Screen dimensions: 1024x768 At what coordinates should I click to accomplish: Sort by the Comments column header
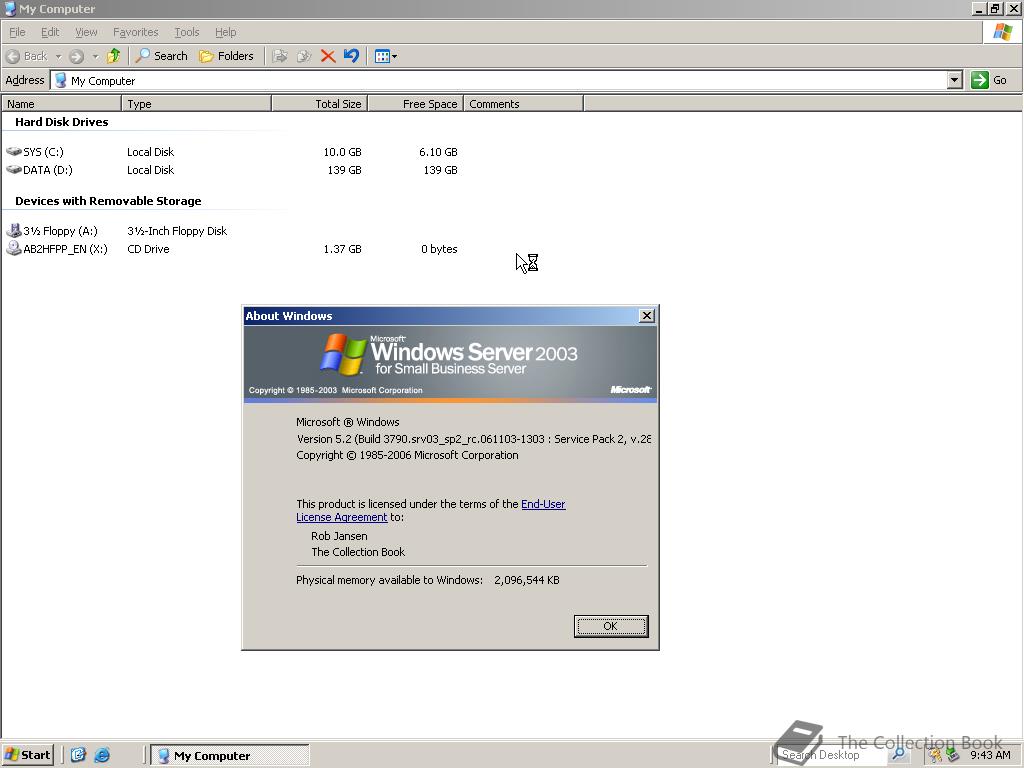[523, 104]
